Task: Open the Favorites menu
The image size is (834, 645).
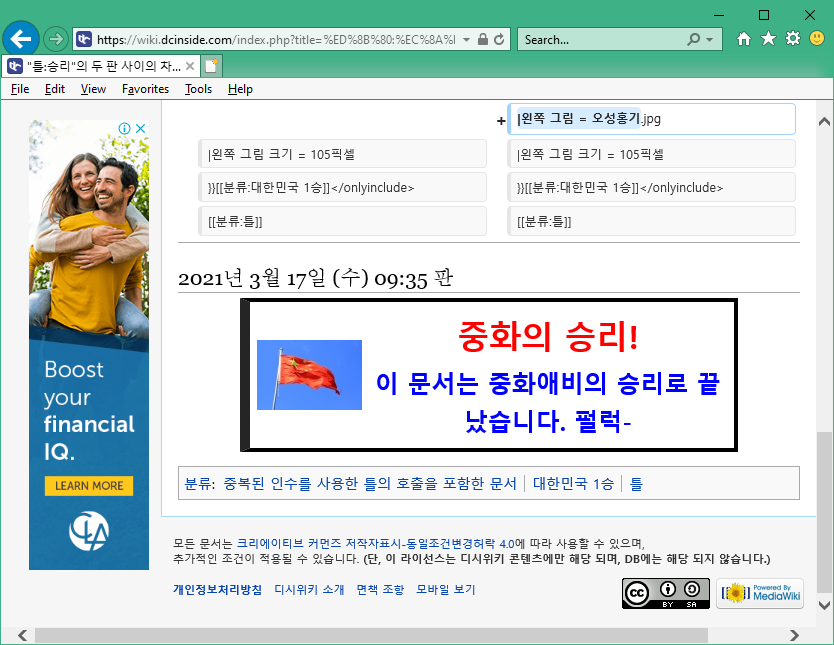Action: click(145, 89)
